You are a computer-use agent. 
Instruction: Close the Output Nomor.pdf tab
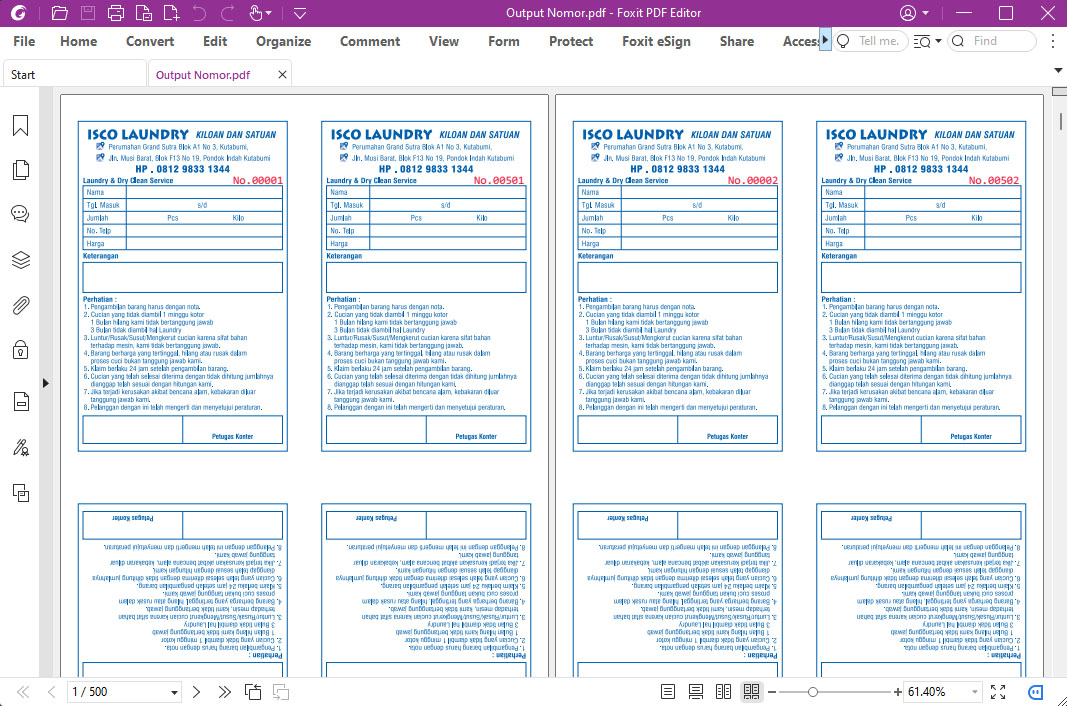(x=283, y=75)
